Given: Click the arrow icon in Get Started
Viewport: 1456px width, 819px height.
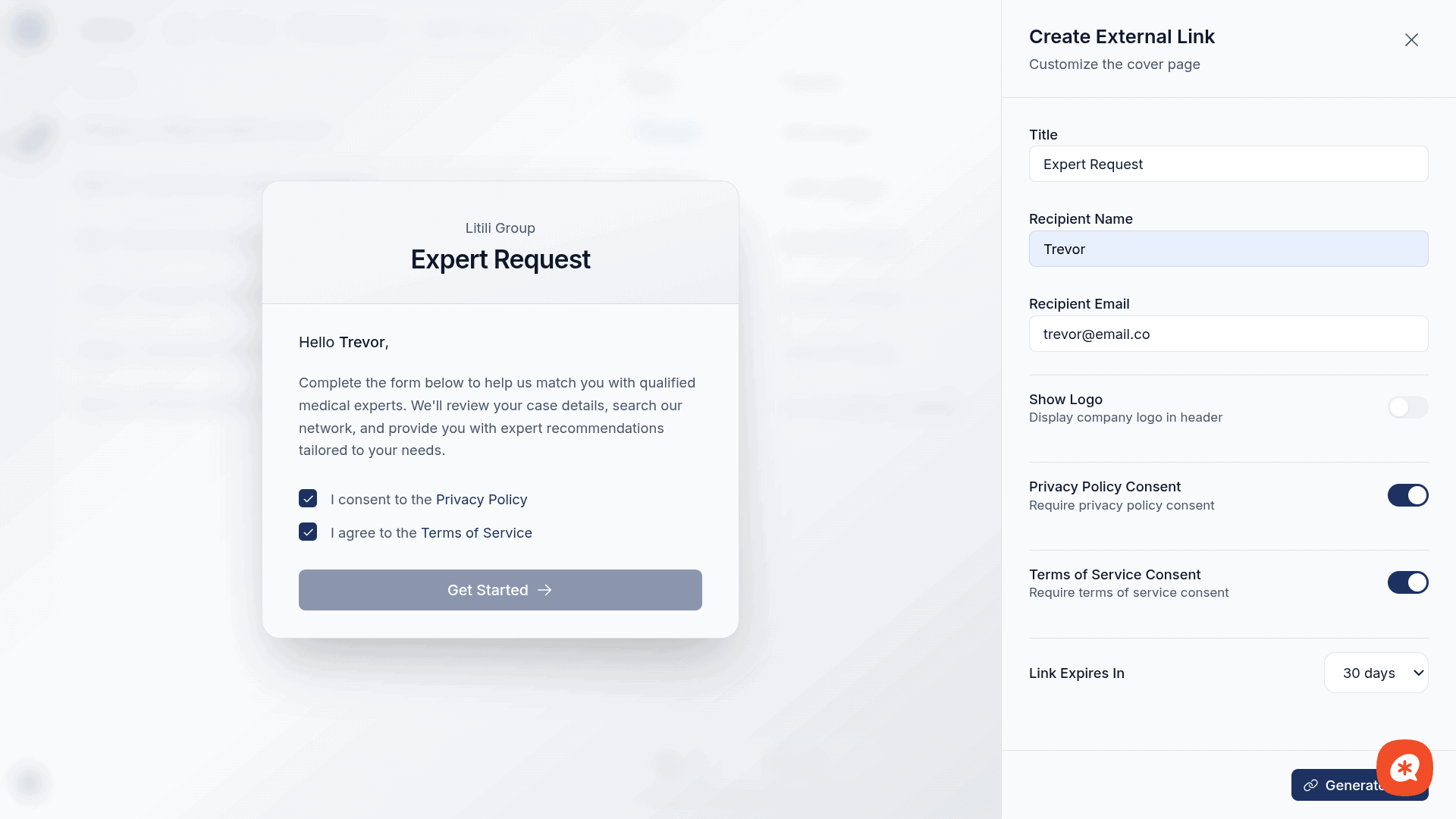Looking at the screenshot, I should pyautogui.click(x=544, y=590).
